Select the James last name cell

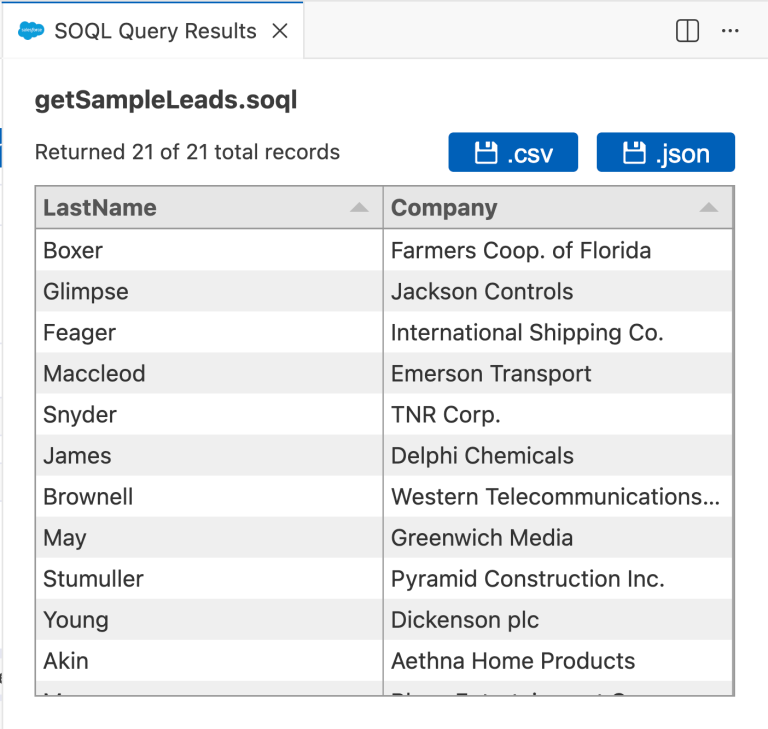pyautogui.click(x=209, y=455)
